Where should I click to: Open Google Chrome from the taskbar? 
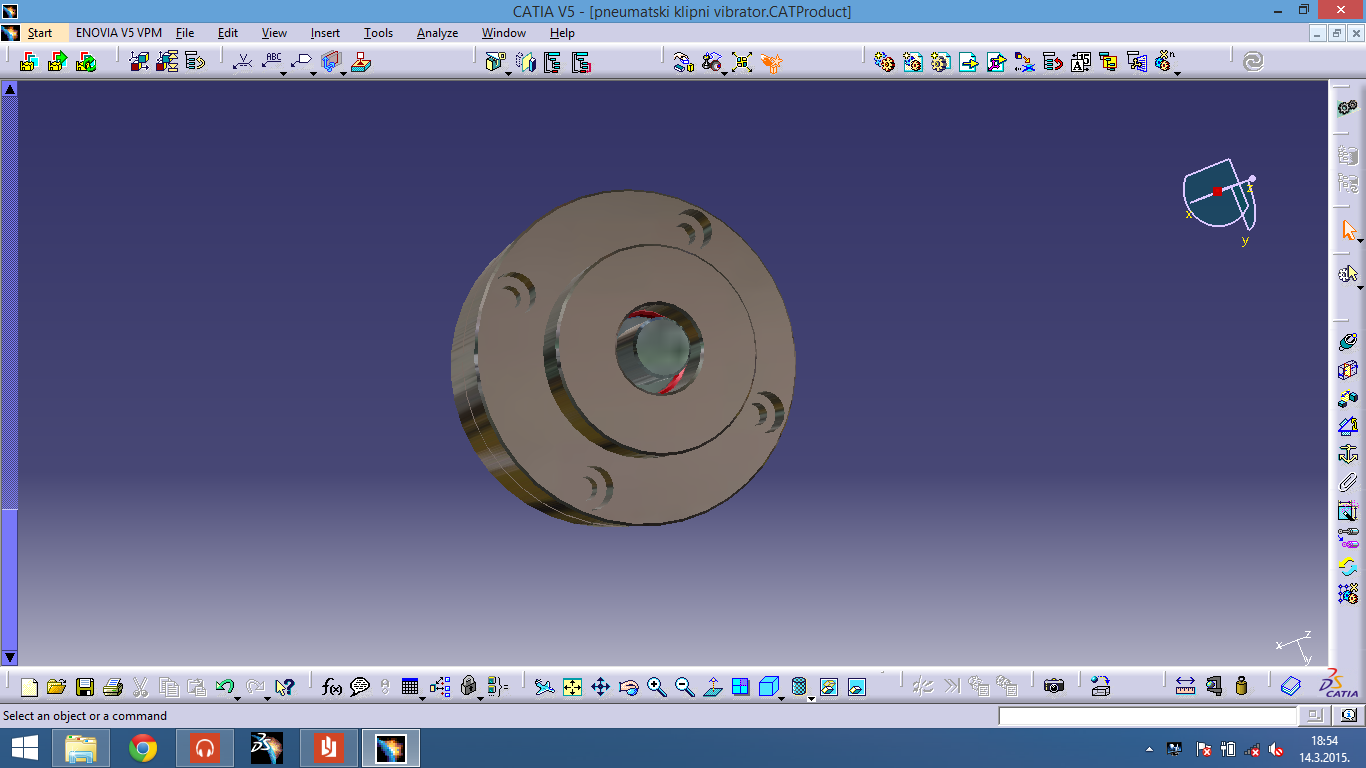[143, 748]
